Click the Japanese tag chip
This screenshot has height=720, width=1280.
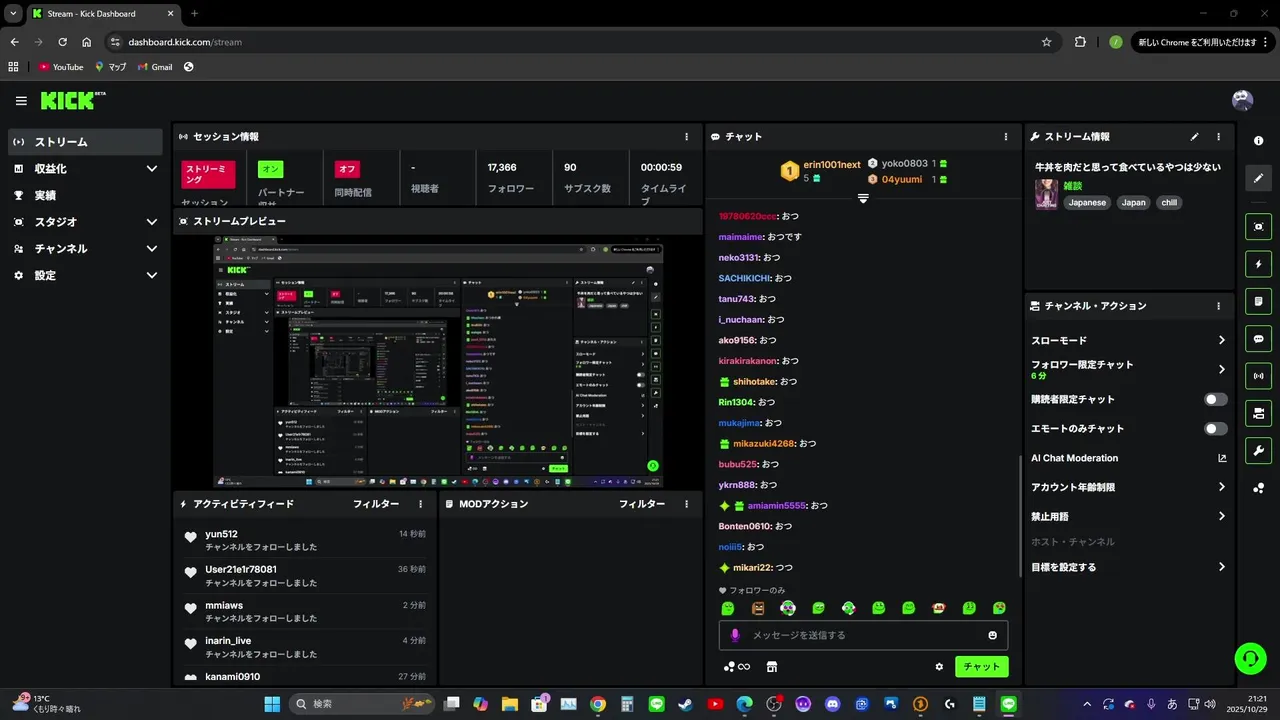pyautogui.click(x=1087, y=202)
